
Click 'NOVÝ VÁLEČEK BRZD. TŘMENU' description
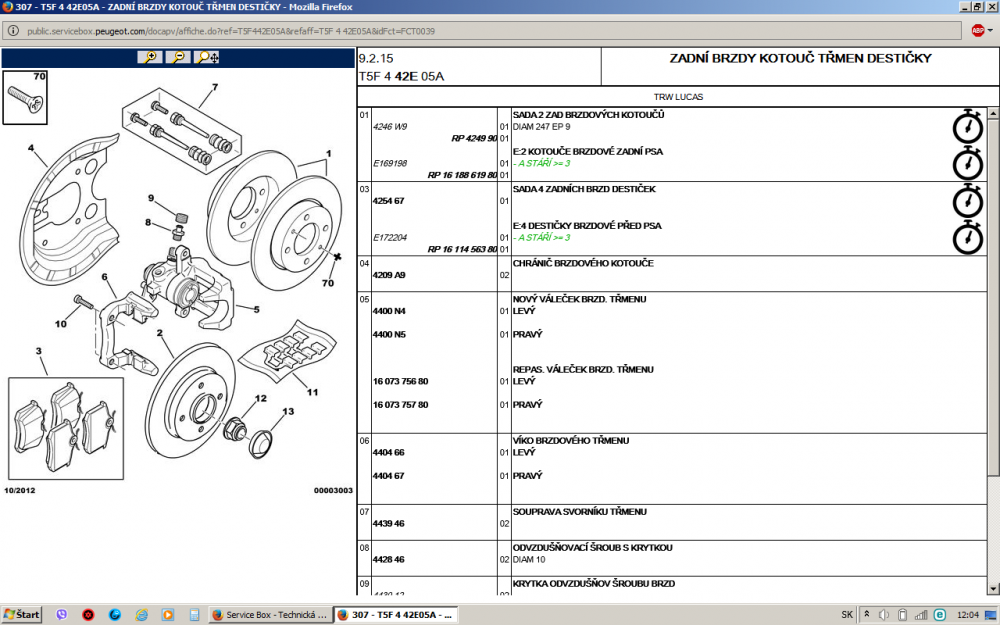[x=579, y=298]
